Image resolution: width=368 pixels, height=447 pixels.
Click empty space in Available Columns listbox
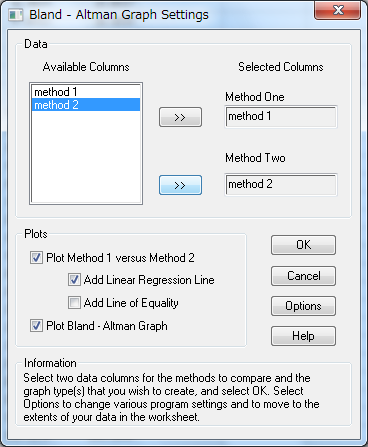(86, 157)
